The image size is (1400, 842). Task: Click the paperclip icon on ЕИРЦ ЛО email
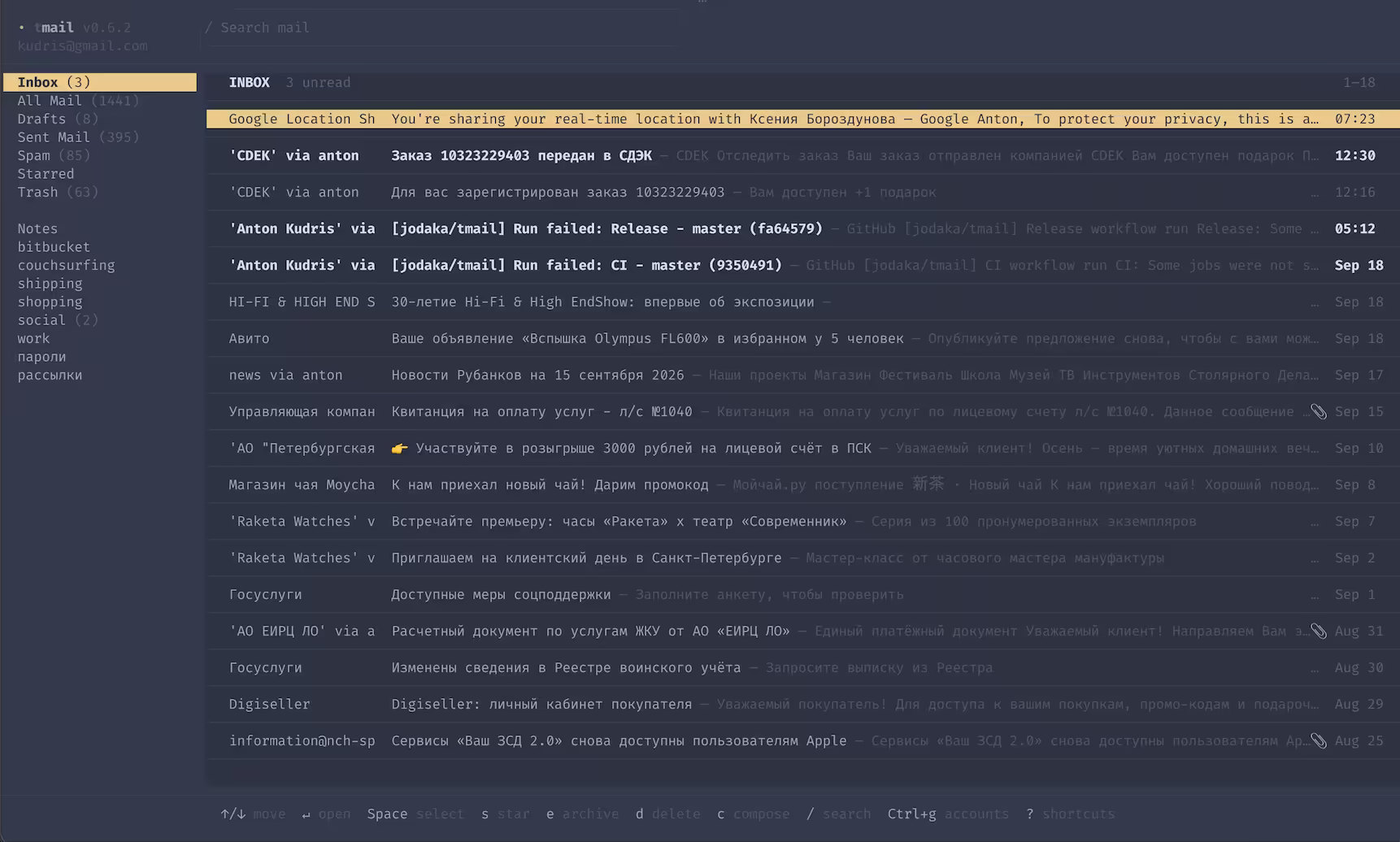pyautogui.click(x=1318, y=631)
